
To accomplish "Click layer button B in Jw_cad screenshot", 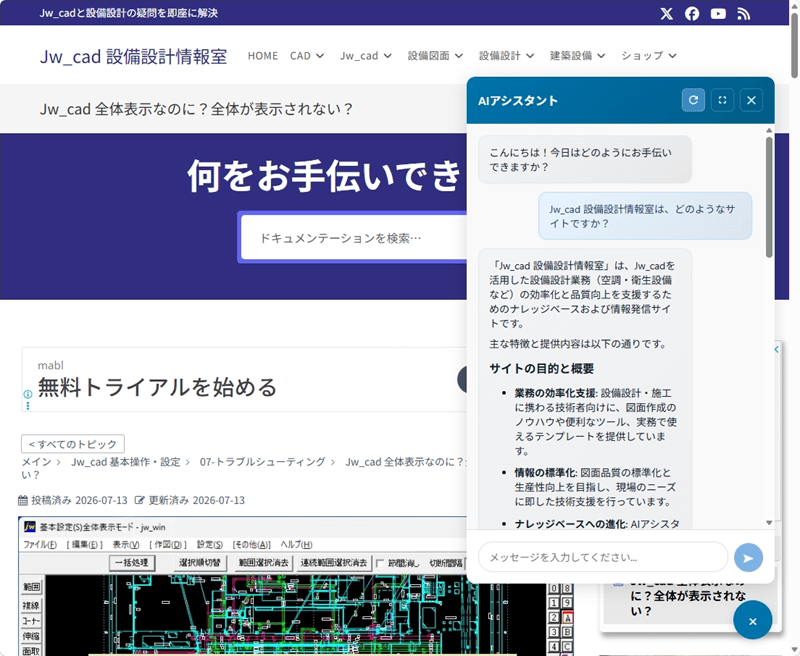I will 567,633.
